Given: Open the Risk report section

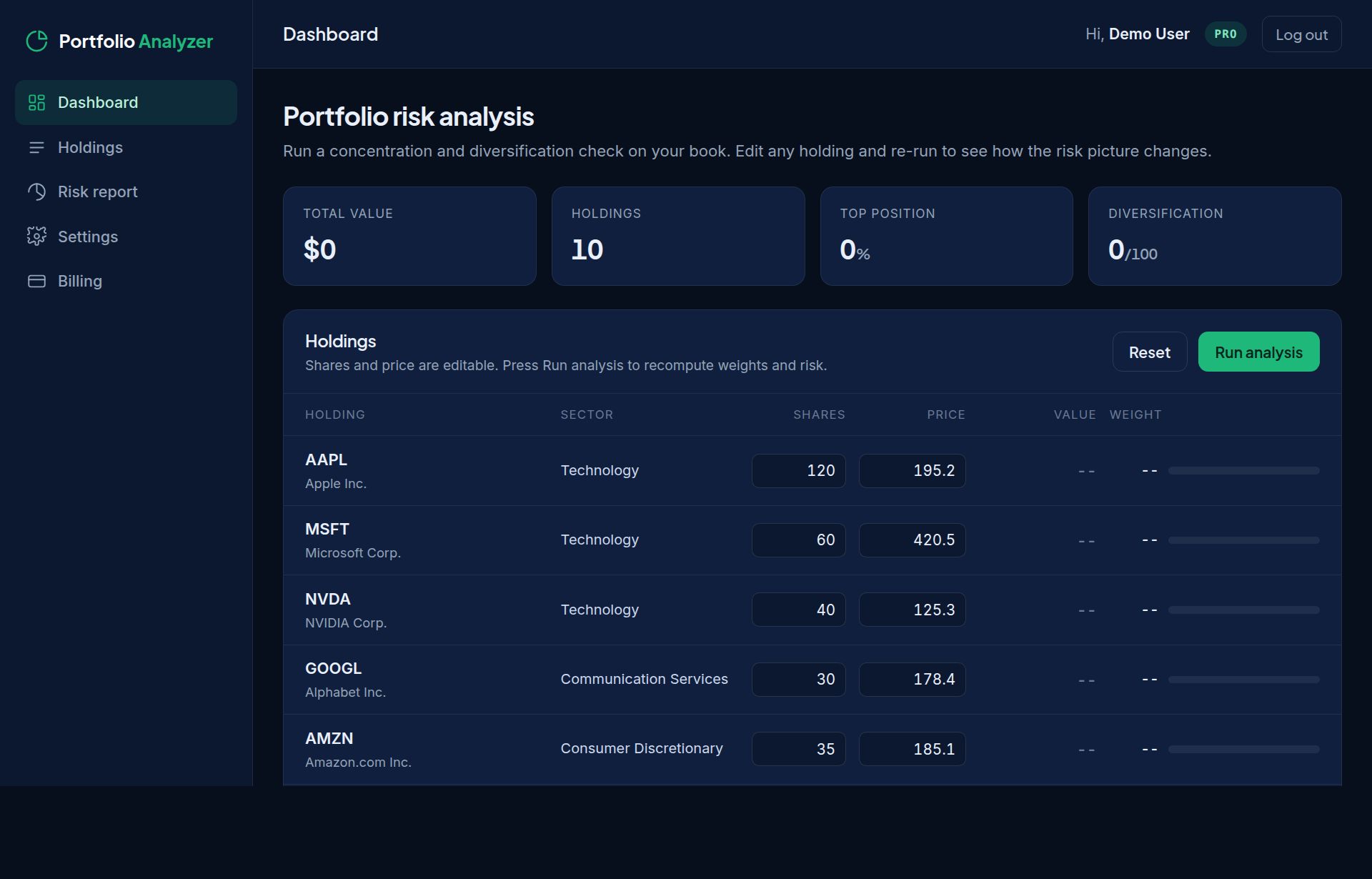Looking at the screenshot, I should coord(126,192).
